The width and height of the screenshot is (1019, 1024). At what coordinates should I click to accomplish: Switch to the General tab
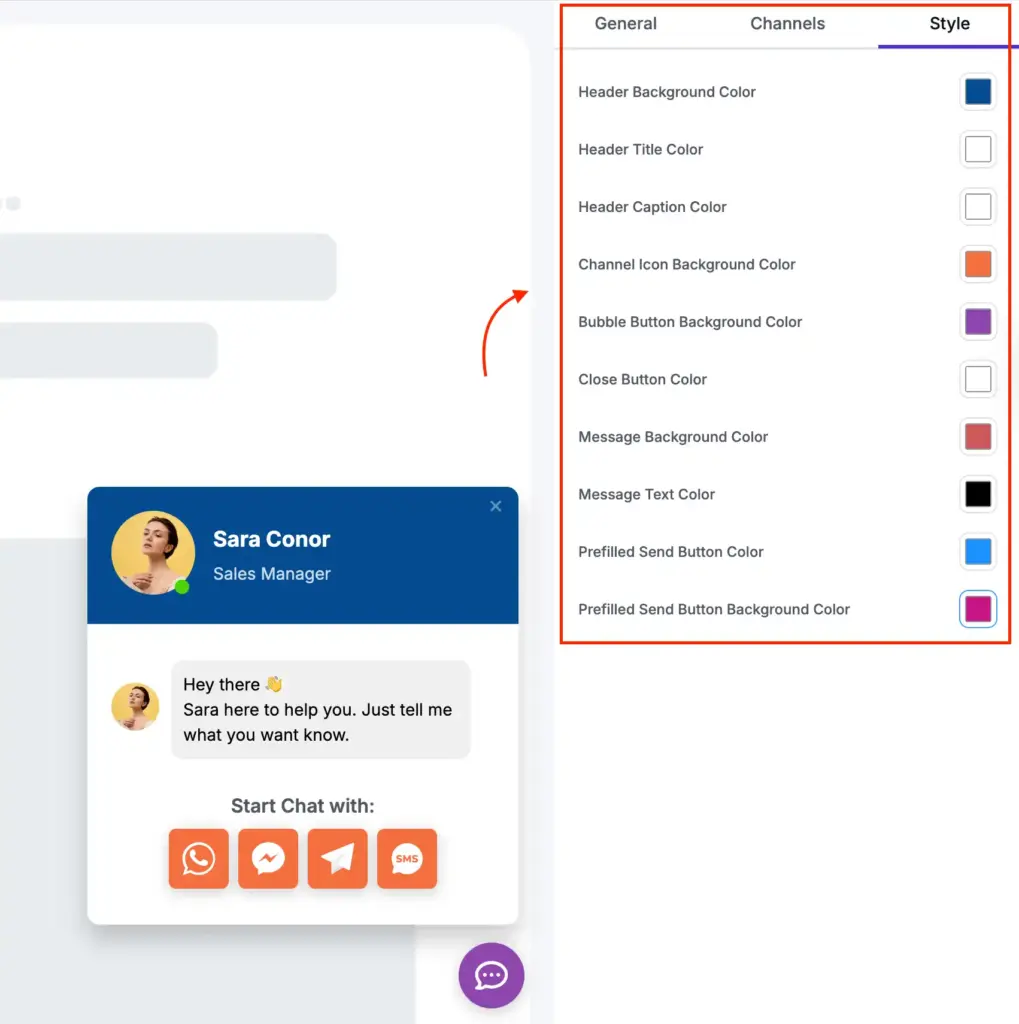tap(625, 23)
